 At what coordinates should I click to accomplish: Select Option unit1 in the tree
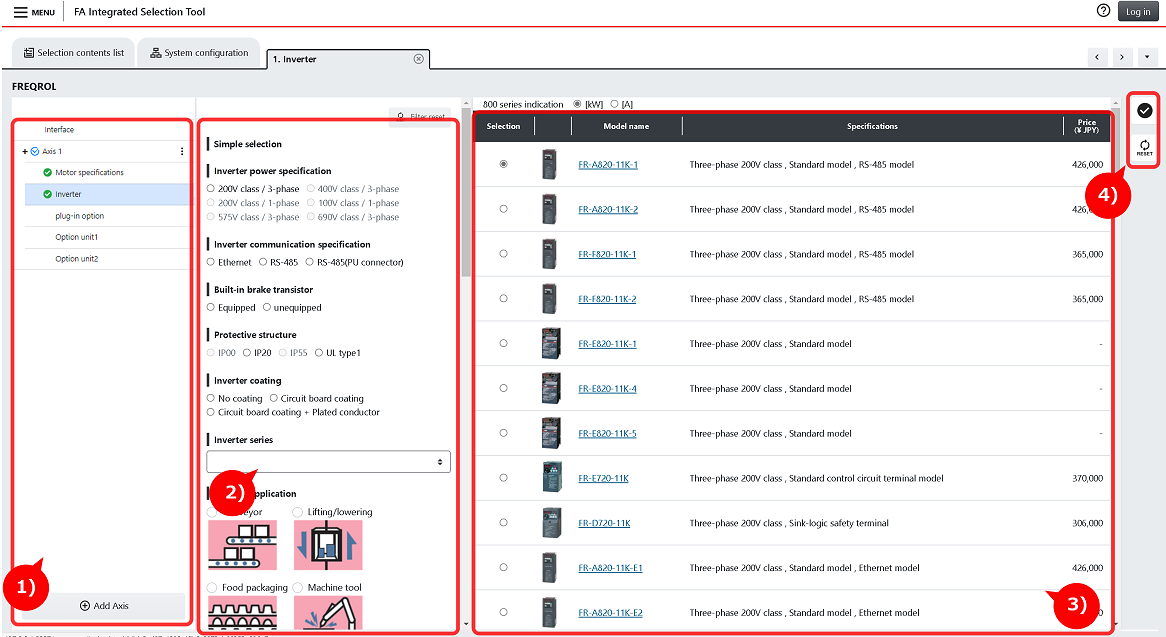click(x=77, y=237)
